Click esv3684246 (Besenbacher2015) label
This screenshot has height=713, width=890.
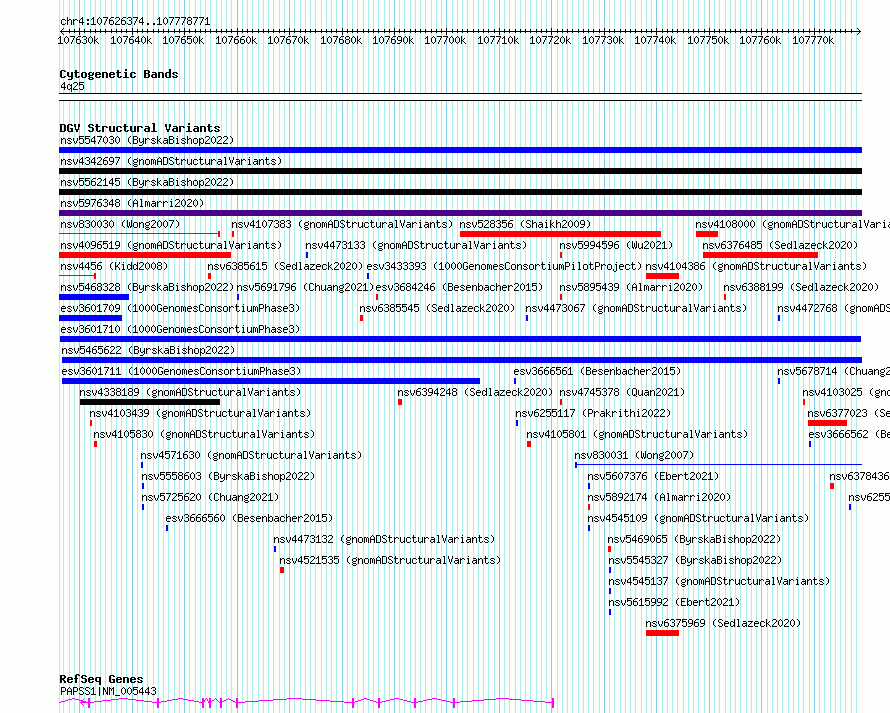point(459,287)
